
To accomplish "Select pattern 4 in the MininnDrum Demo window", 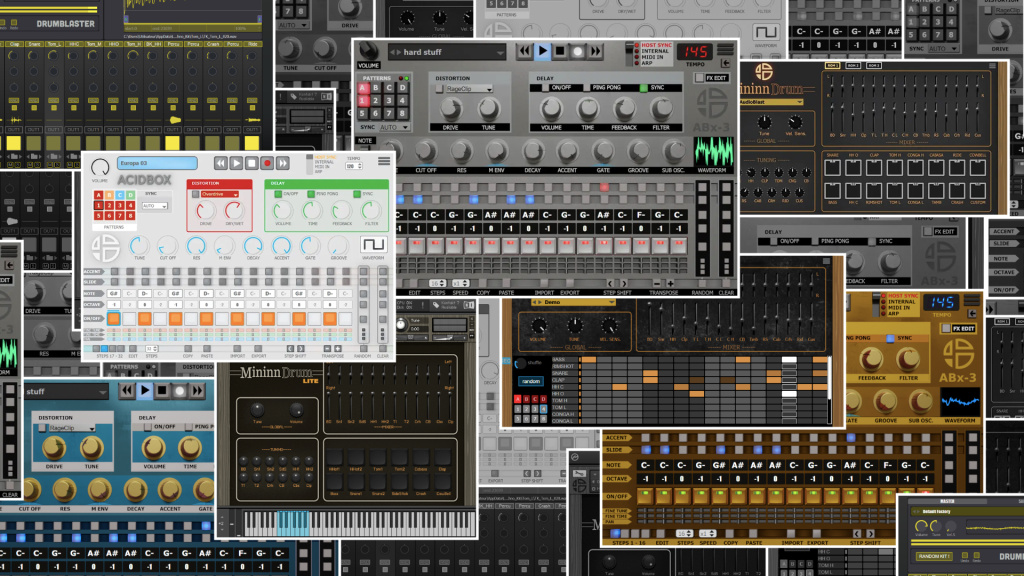I will click(x=543, y=409).
